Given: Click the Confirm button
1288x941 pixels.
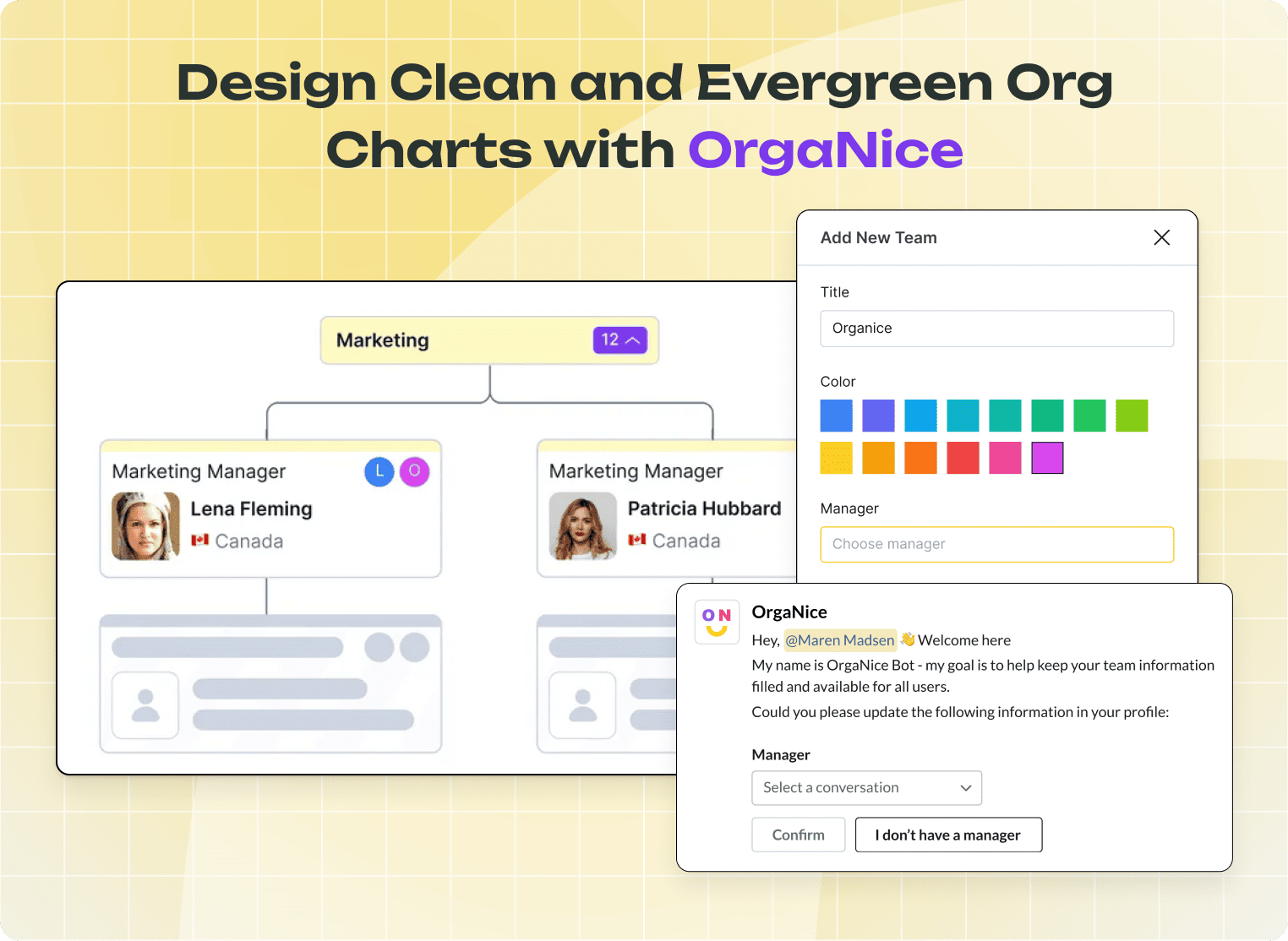Looking at the screenshot, I should [x=798, y=835].
